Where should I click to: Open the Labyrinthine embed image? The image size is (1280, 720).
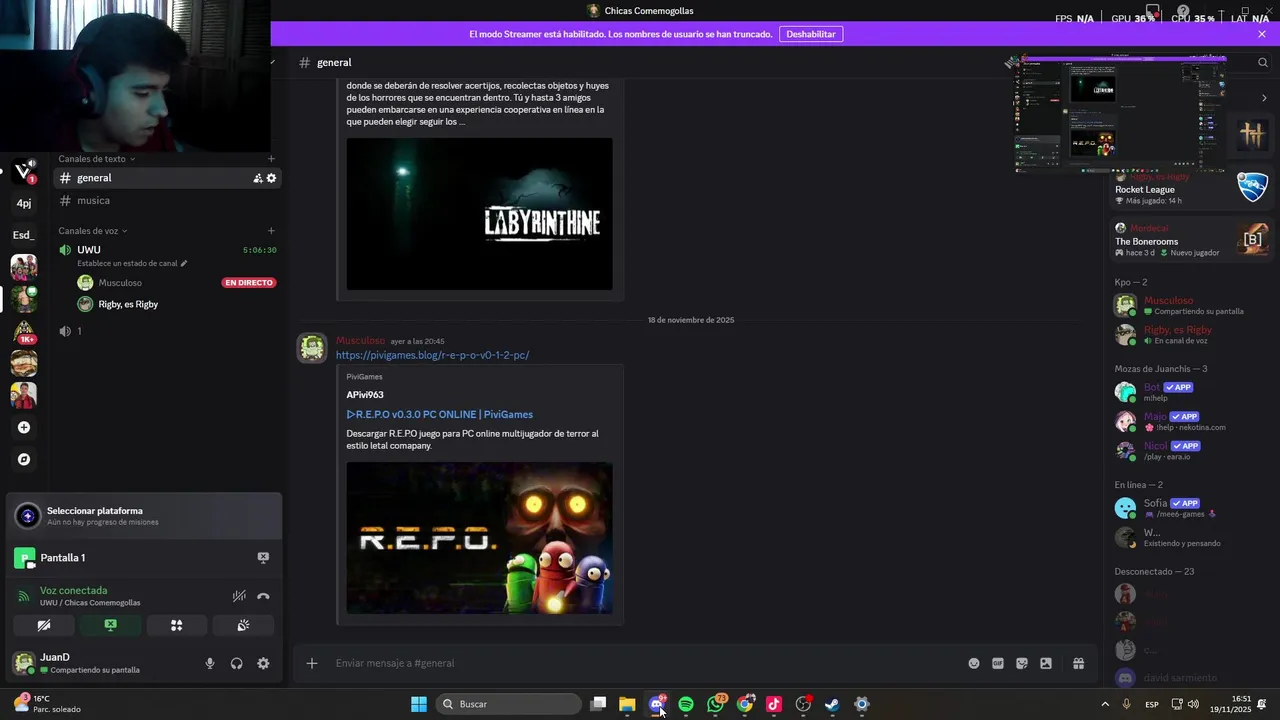[x=479, y=214]
